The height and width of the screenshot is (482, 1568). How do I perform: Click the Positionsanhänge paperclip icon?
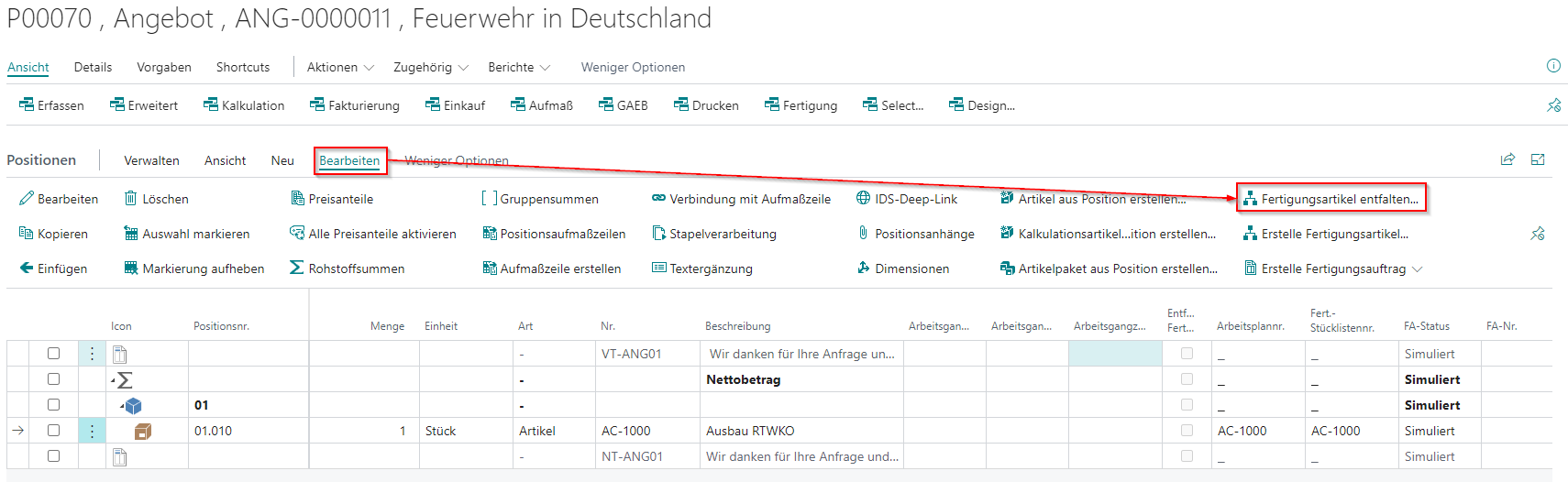[863, 234]
